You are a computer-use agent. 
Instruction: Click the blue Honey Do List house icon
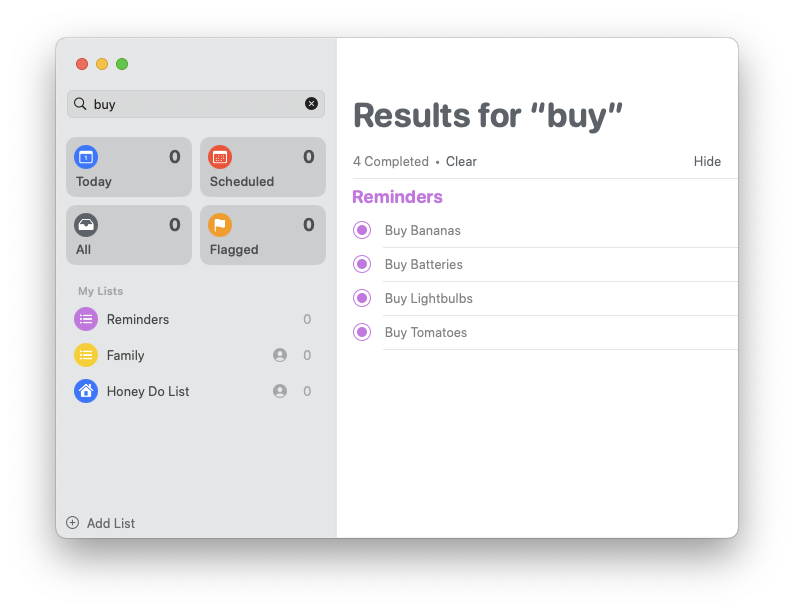[x=86, y=391]
